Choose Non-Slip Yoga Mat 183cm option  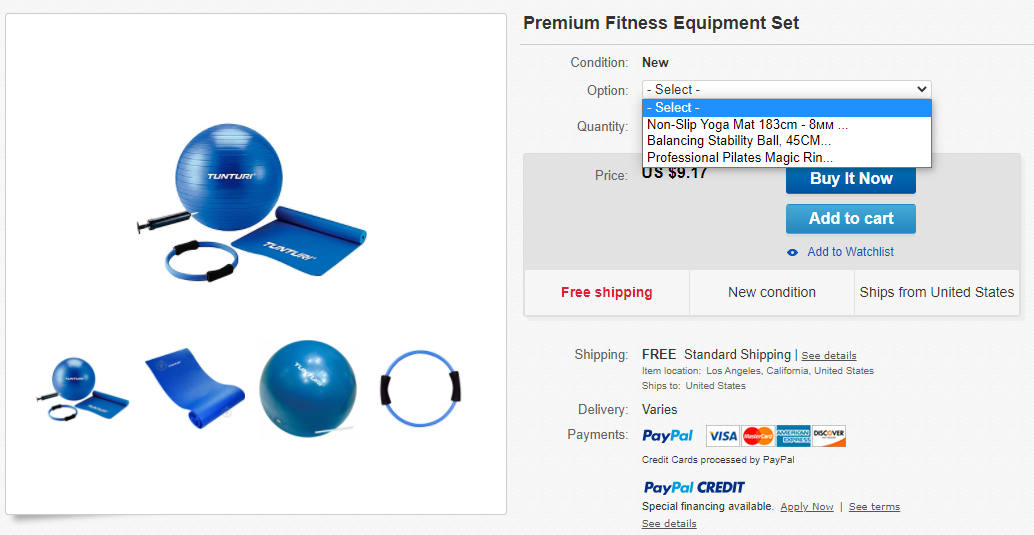tap(747, 125)
